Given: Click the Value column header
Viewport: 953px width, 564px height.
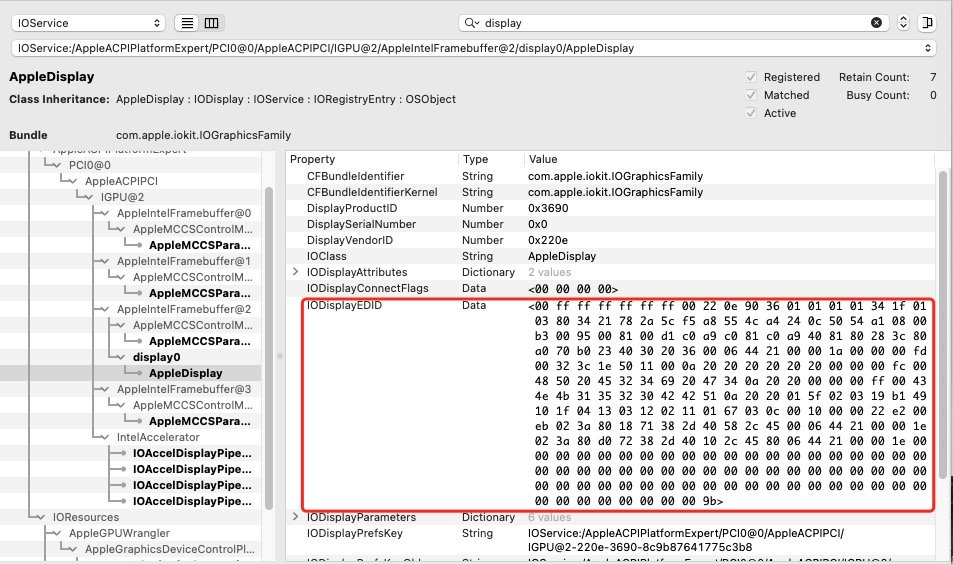Looking at the screenshot, I should tap(543, 159).
